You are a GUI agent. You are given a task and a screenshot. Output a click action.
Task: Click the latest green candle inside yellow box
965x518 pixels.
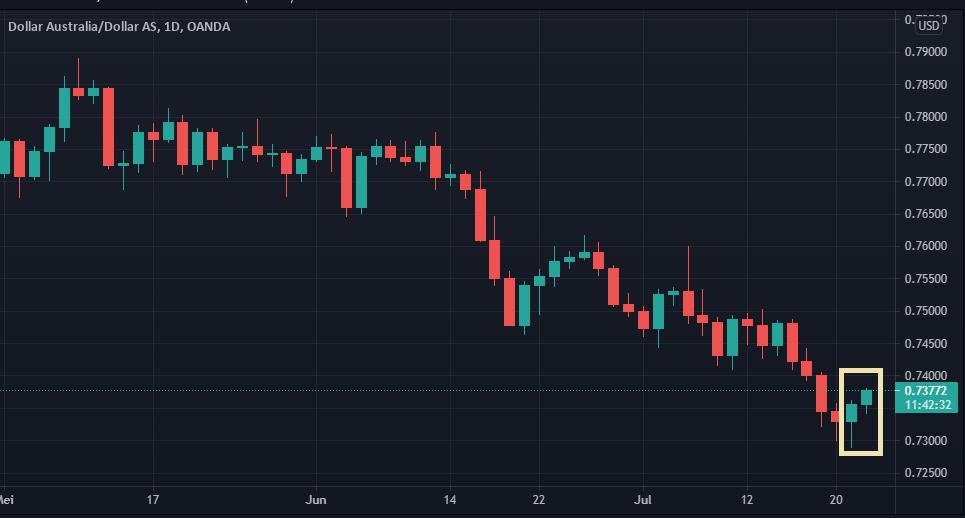point(866,397)
